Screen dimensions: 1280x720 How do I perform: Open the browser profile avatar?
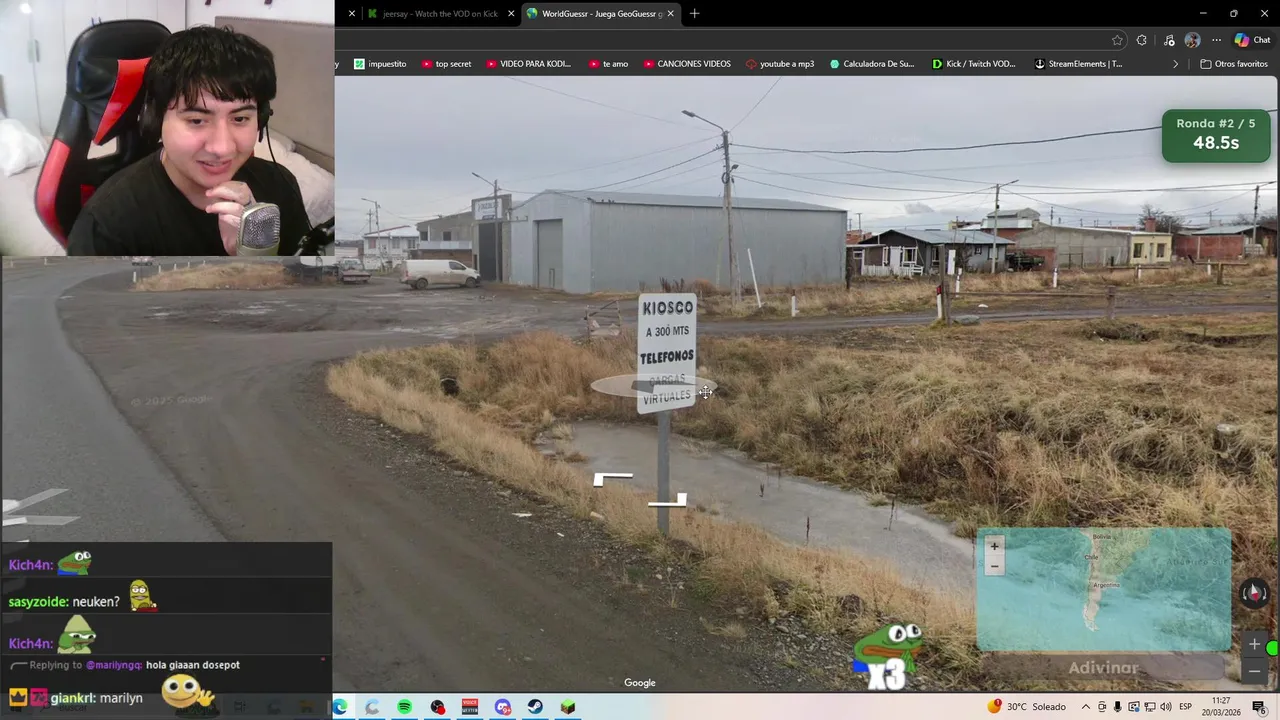(1192, 40)
